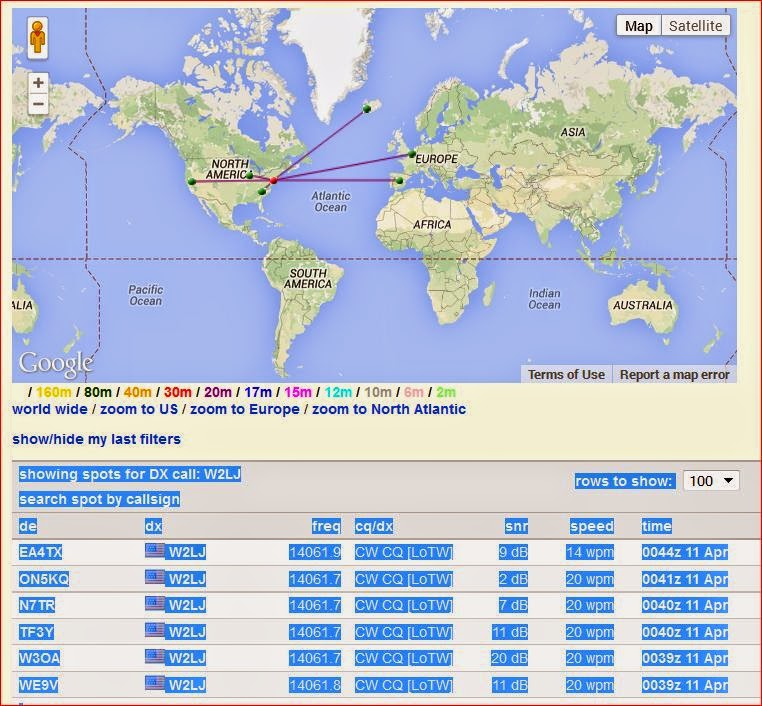Screen dimensions: 762x706
Task: Zoom out the map with minus button
Action: click(38, 103)
